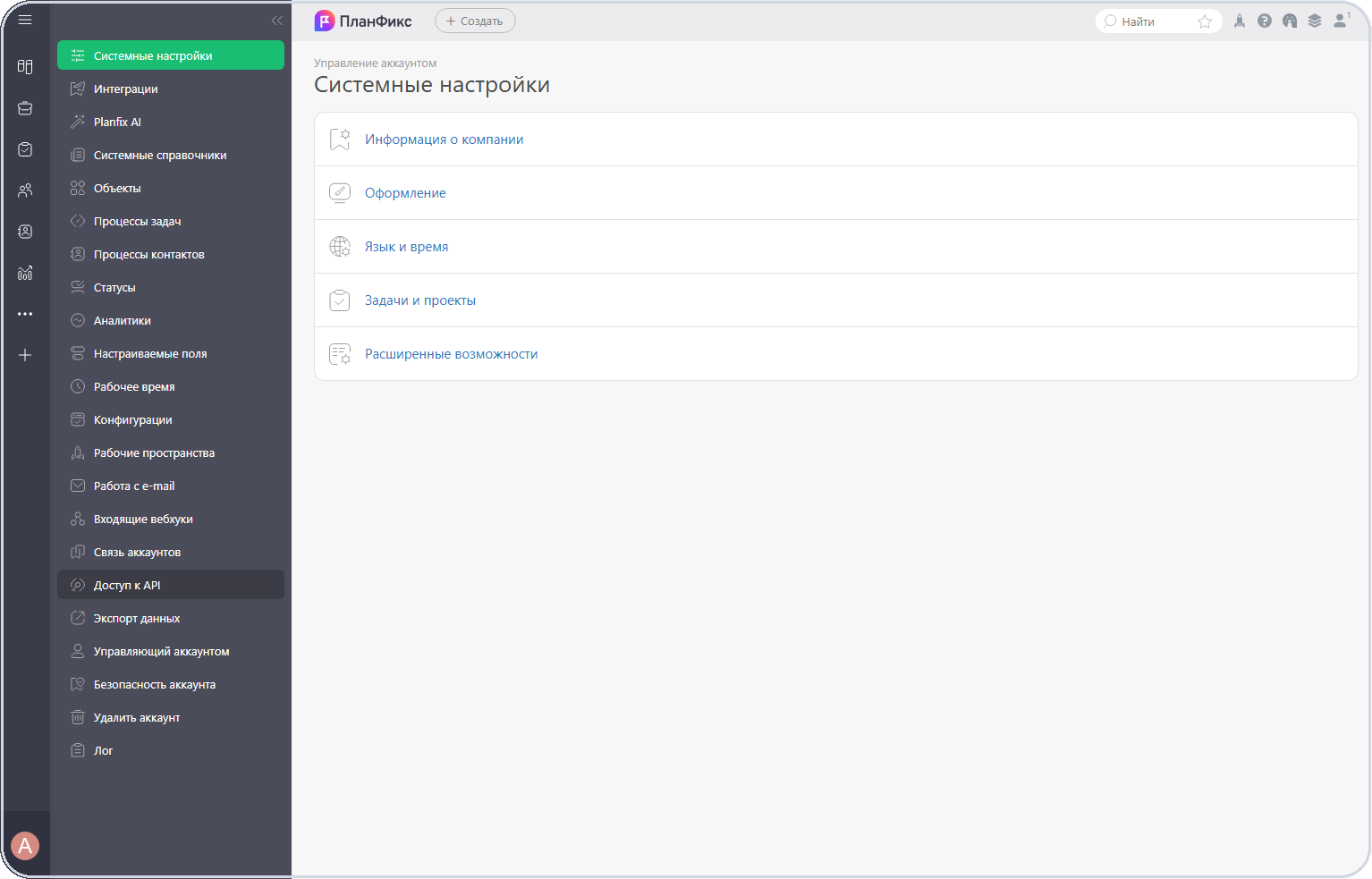Select Системные настройки in the sidebar

click(171, 55)
